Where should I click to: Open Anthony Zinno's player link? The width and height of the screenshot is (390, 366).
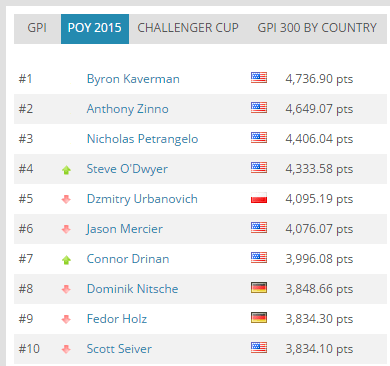(128, 109)
